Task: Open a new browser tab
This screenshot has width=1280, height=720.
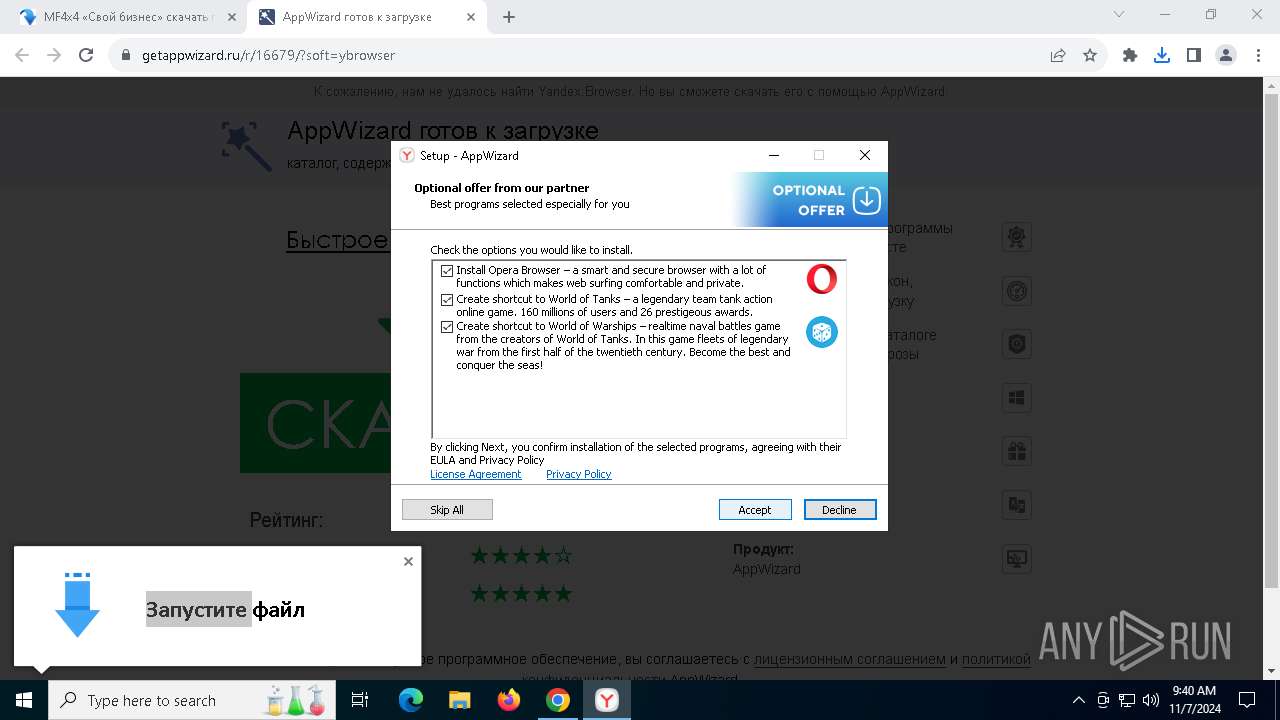Action: click(x=509, y=17)
